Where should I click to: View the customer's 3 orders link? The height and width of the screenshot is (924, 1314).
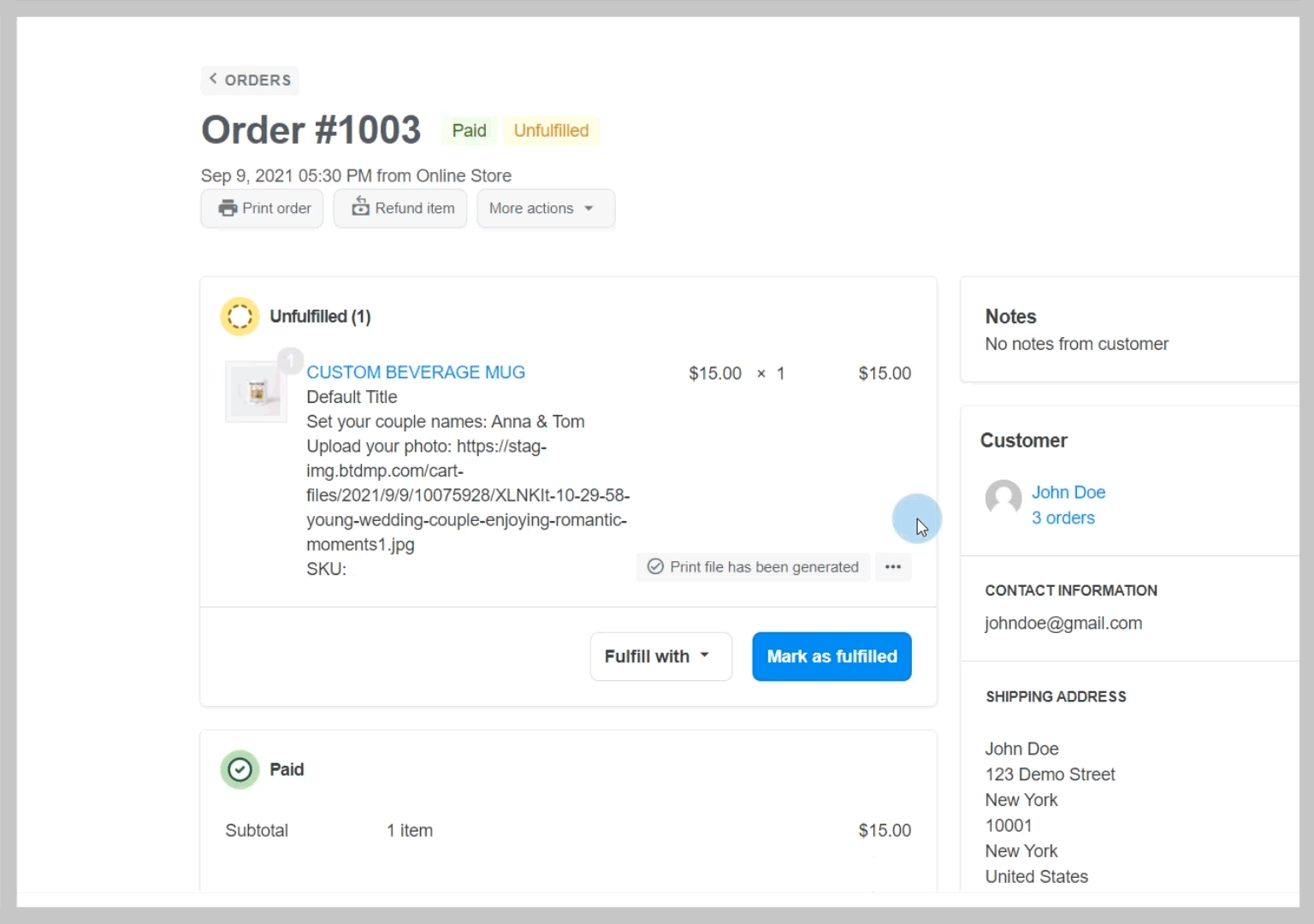point(1062,518)
